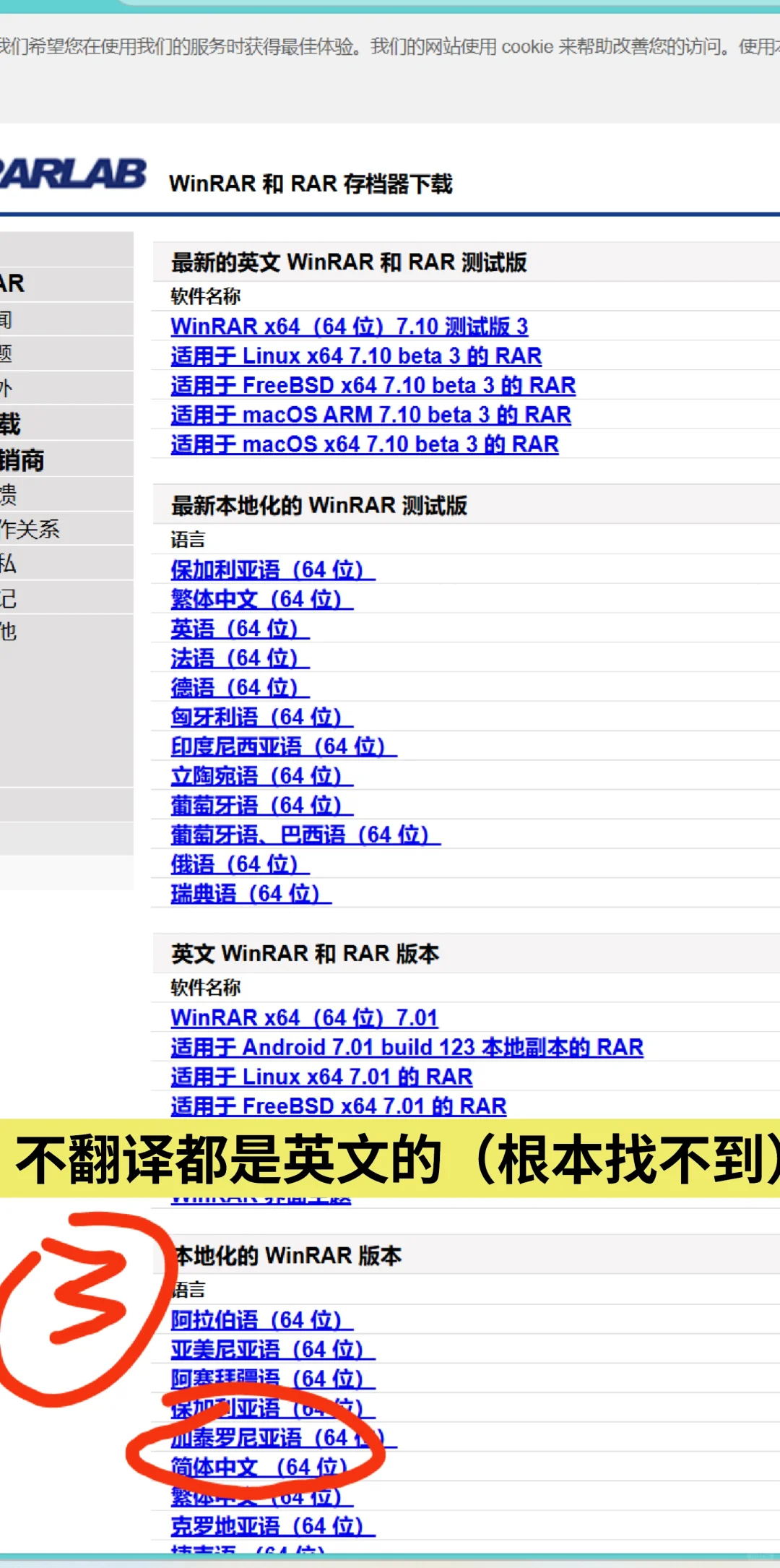Click page title WinRAR 和 RAR 存档器下载
The width and height of the screenshot is (780, 1568).
click(311, 184)
